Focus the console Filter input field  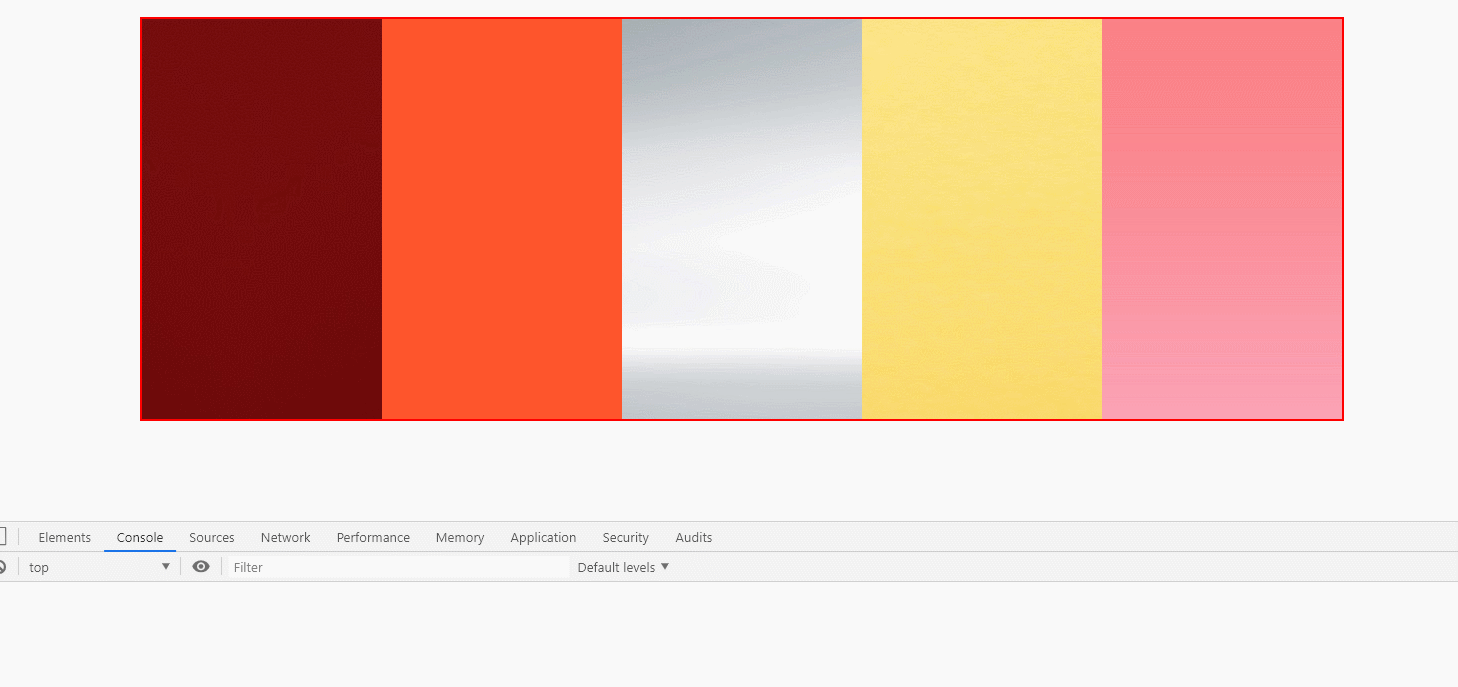[x=398, y=567]
